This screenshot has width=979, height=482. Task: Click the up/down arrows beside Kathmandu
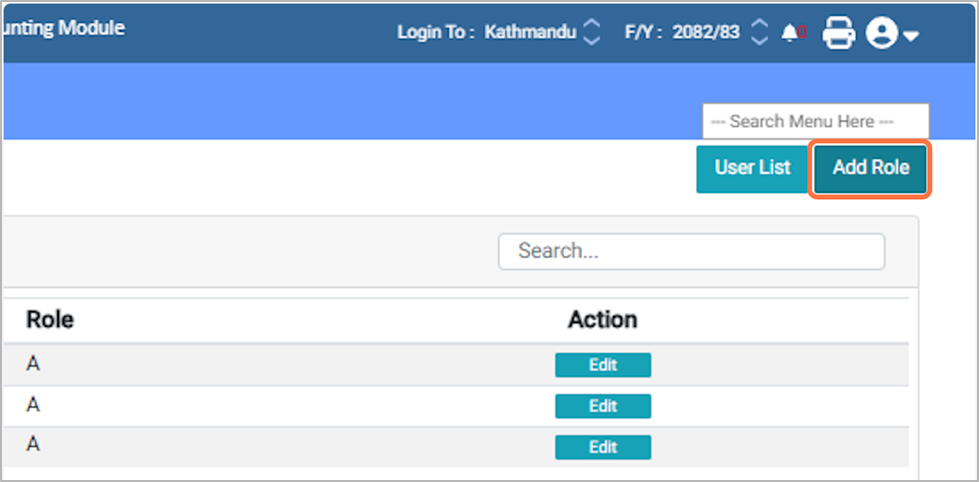click(x=591, y=32)
